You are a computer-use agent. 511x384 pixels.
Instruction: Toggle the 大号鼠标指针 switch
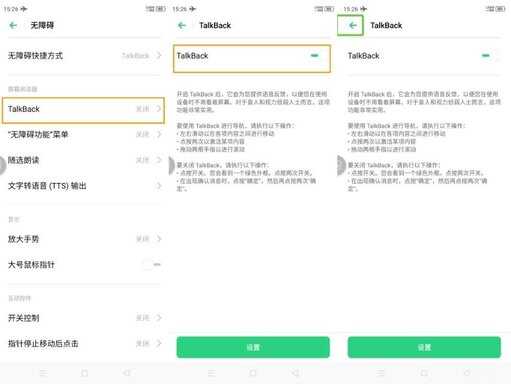click(152, 265)
